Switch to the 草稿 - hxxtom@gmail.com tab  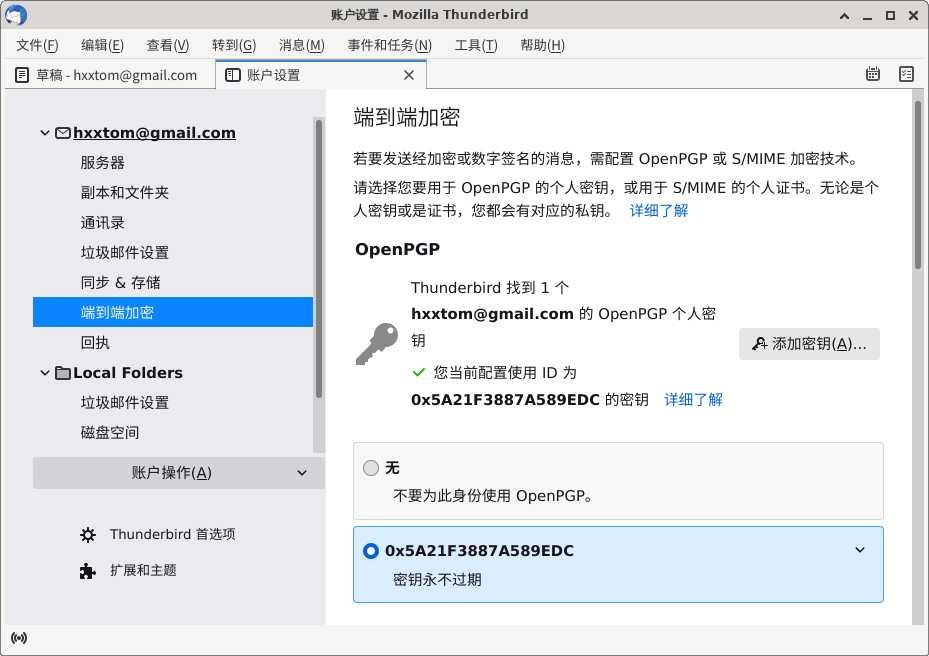[x=110, y=75]
